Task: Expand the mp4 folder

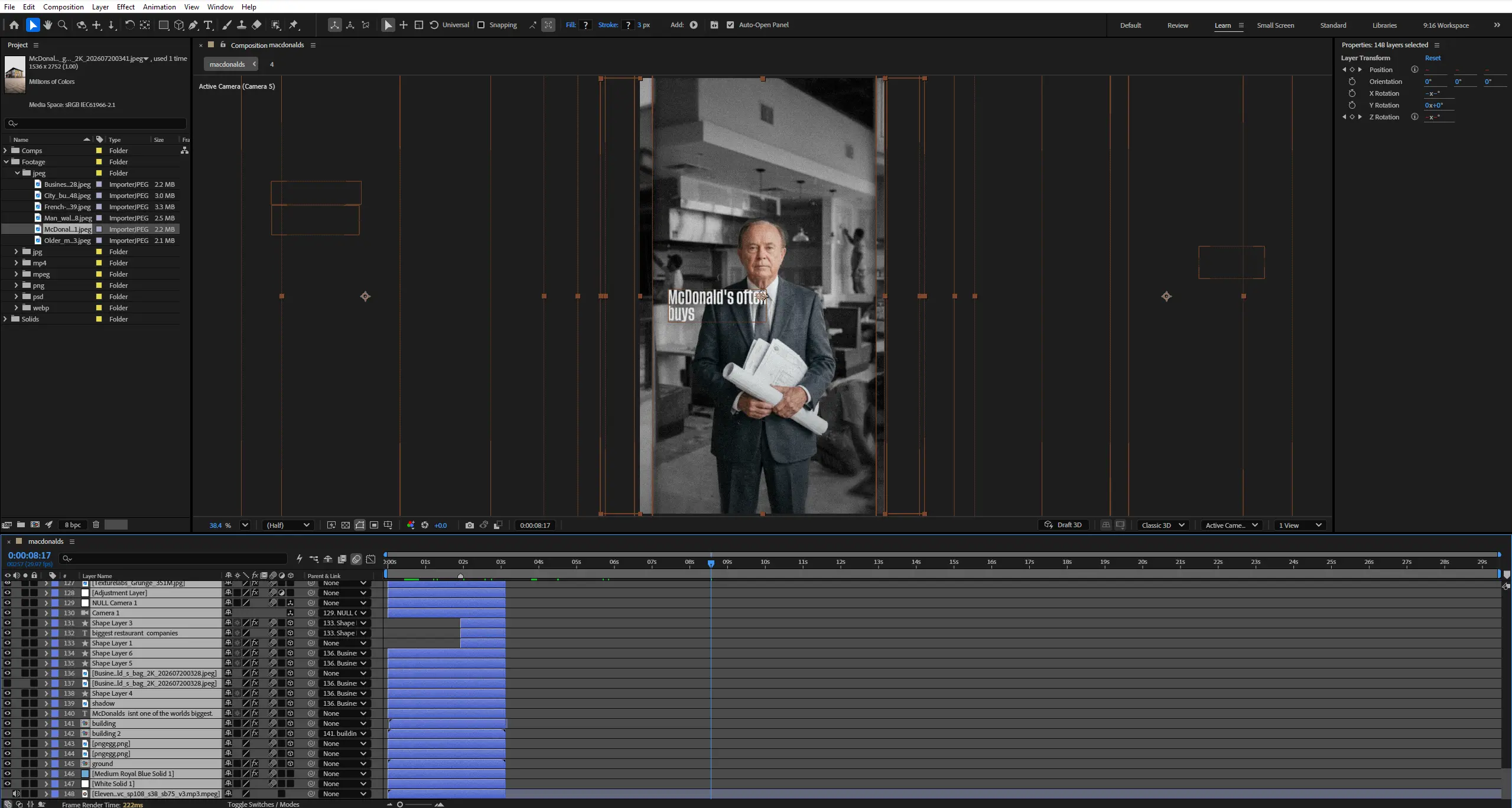Action: coord(16,263)
